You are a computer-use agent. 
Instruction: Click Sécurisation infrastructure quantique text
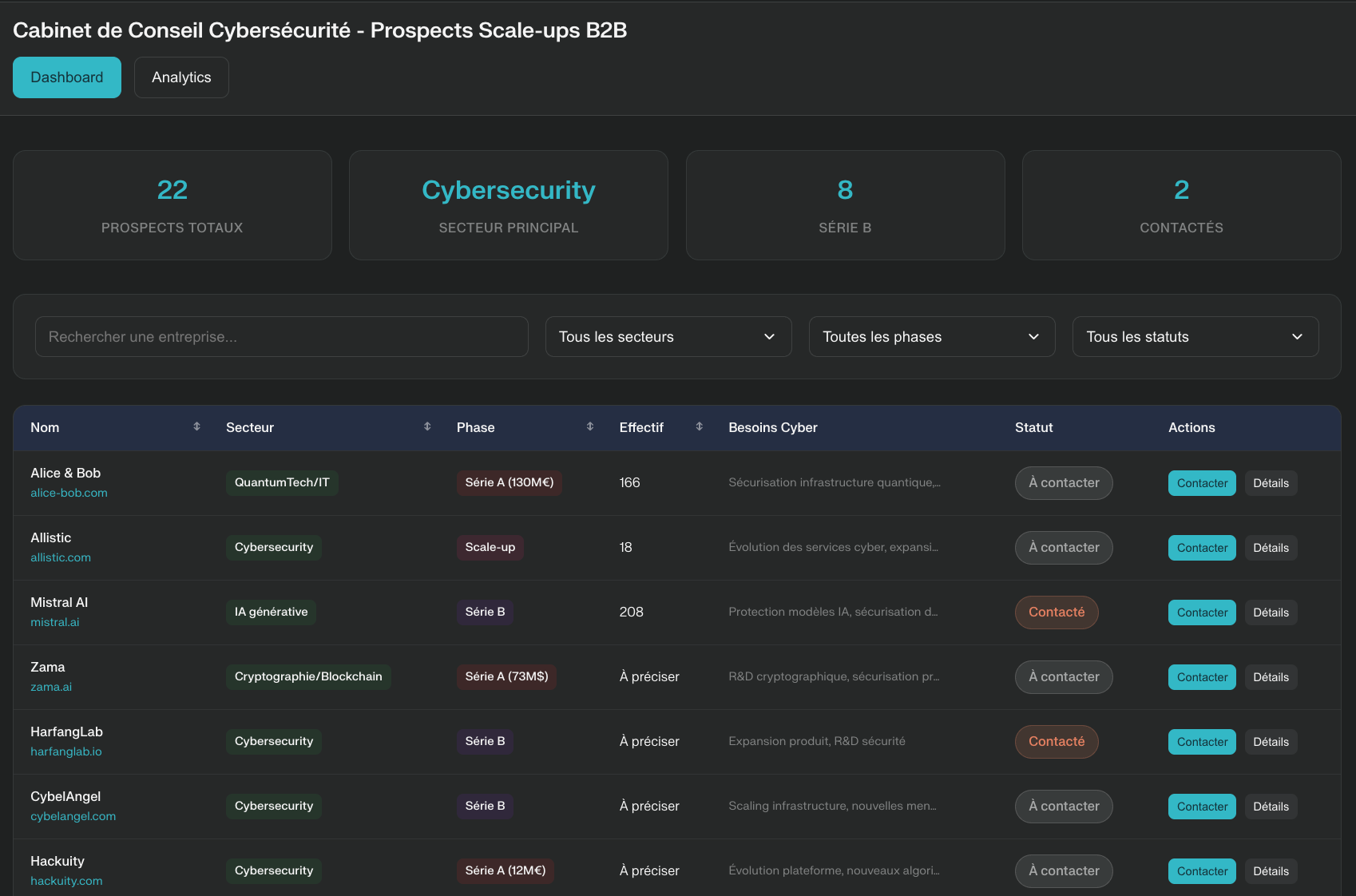coord(835,482)
